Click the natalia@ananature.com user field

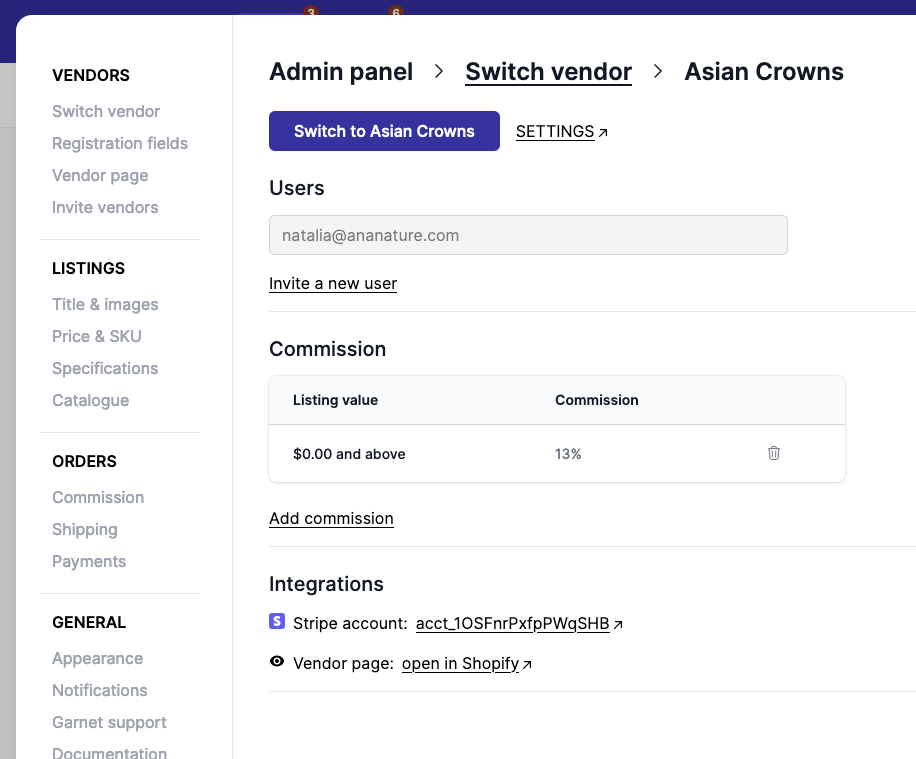pos(528,236)
